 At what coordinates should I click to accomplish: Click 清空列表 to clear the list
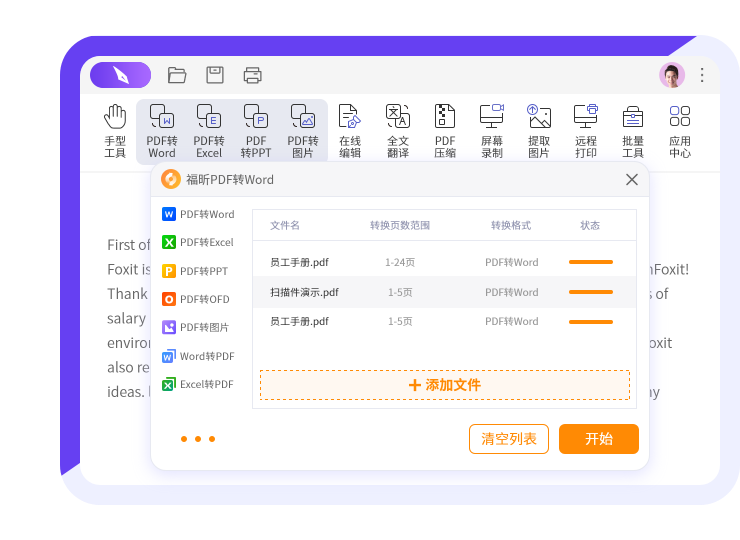(509, 439)
